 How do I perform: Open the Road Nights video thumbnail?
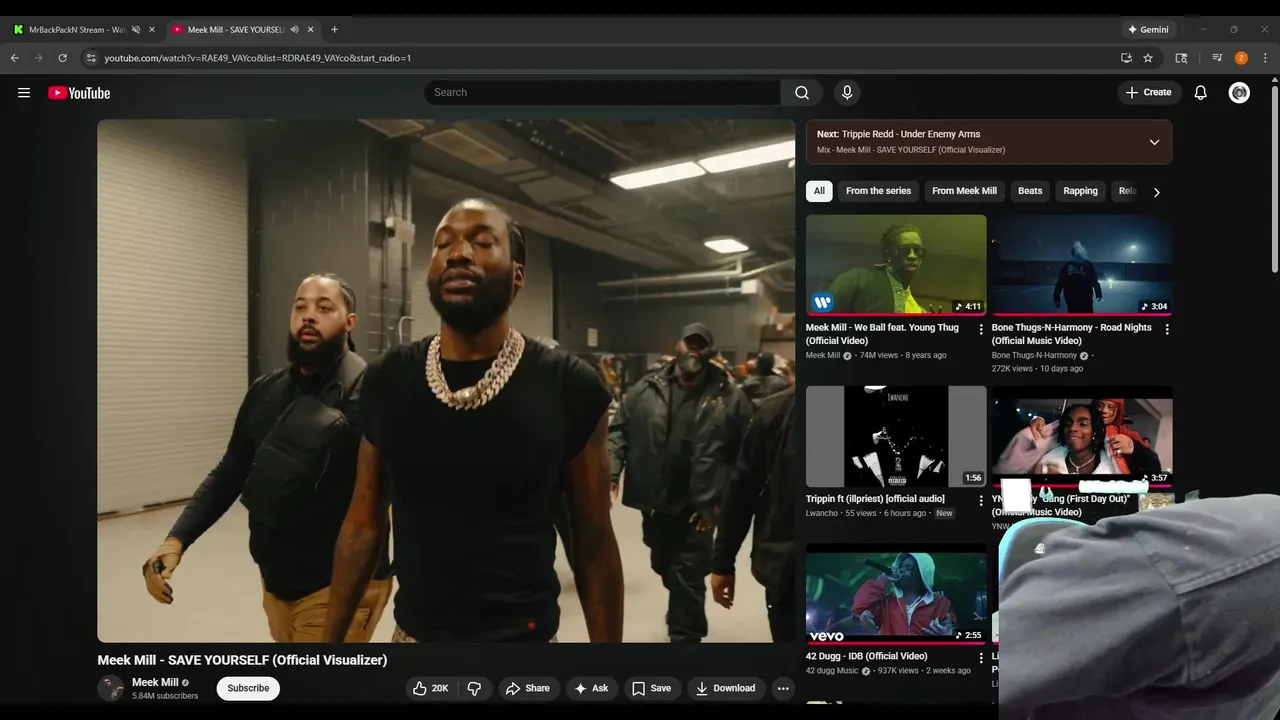point(1082,264)
